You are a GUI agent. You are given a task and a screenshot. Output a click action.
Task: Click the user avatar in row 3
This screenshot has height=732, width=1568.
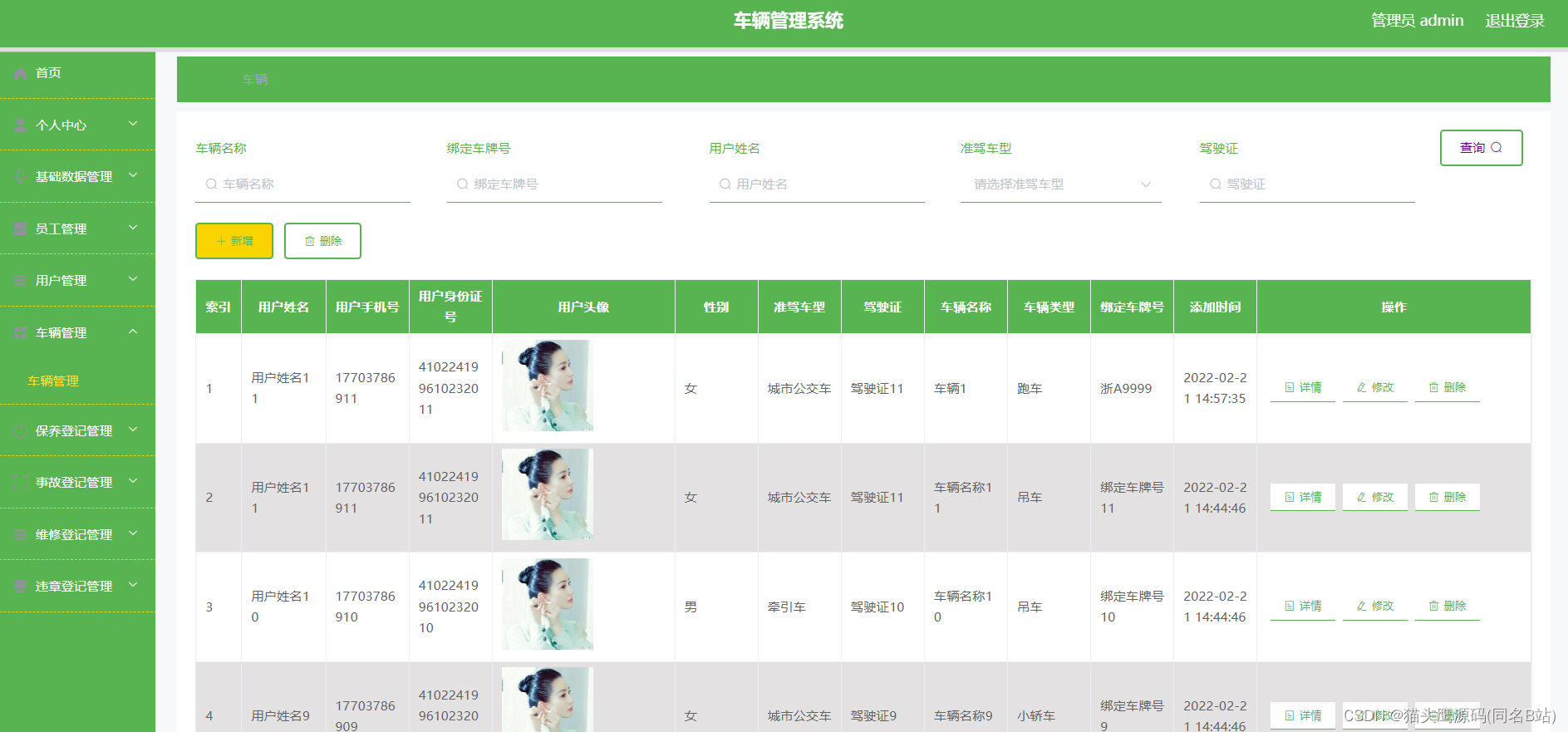click(x=548, y=604)
